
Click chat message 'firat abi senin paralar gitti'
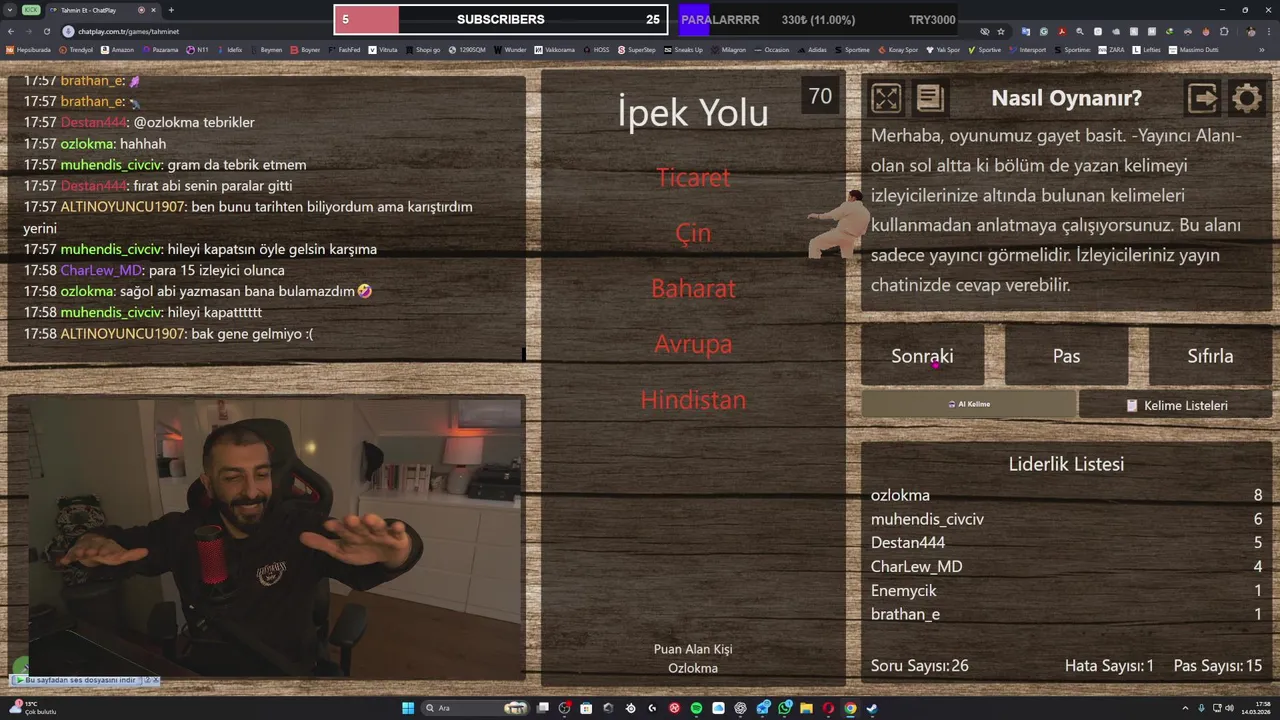pos(212,186)
